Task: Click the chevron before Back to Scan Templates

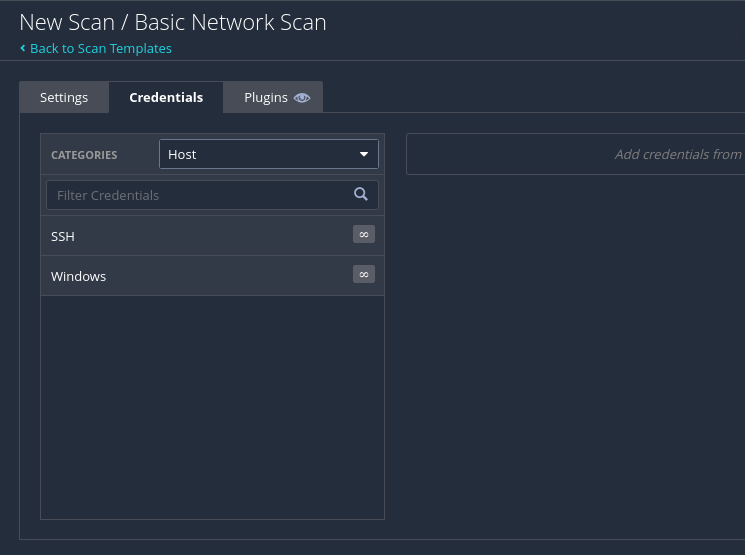Action: [x=23, y=48]
